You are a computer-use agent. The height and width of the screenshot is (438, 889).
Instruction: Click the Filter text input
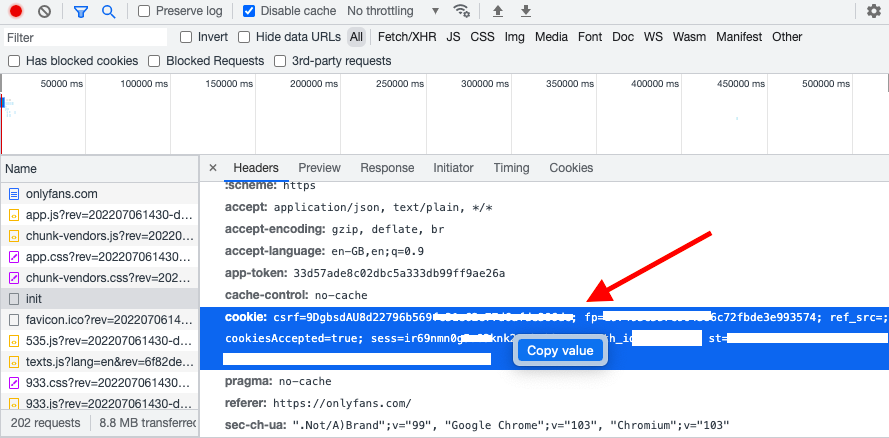click(86, 37)
